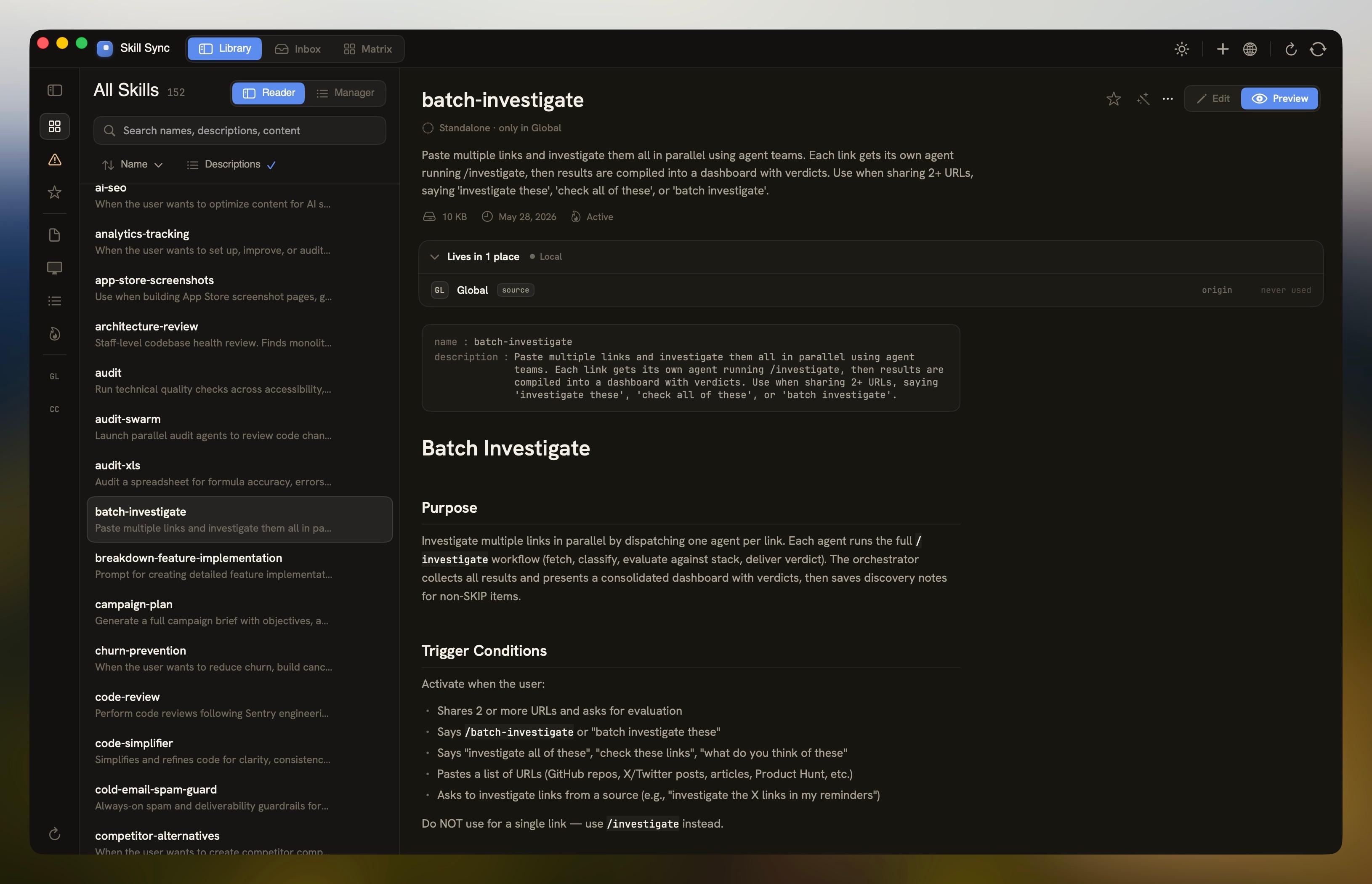Click the All Skills heading
The width and height of the screenshot is (1372, 884).
tap(126, 90)
